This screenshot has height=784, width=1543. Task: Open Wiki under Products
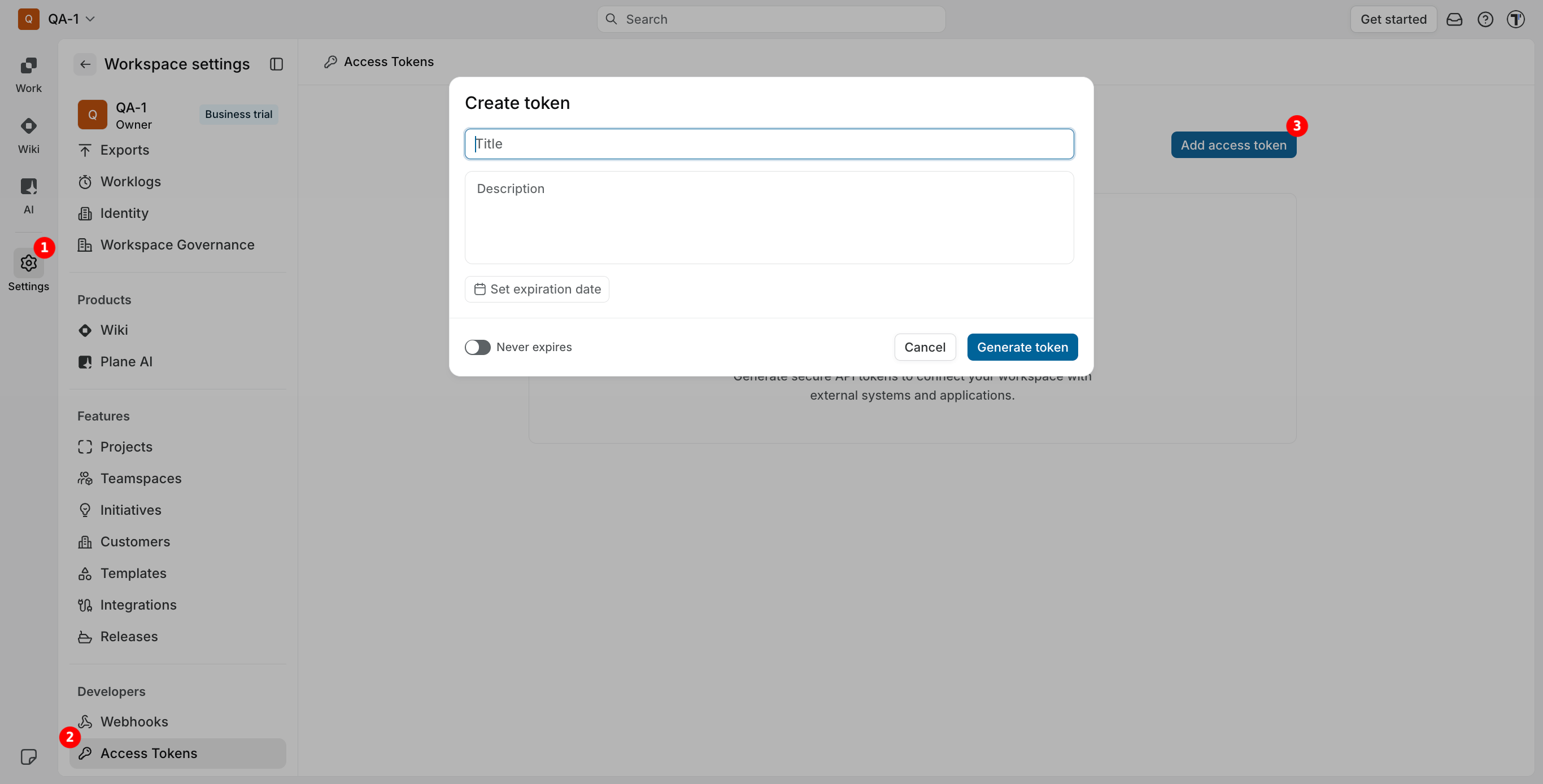tap(177, 330)
